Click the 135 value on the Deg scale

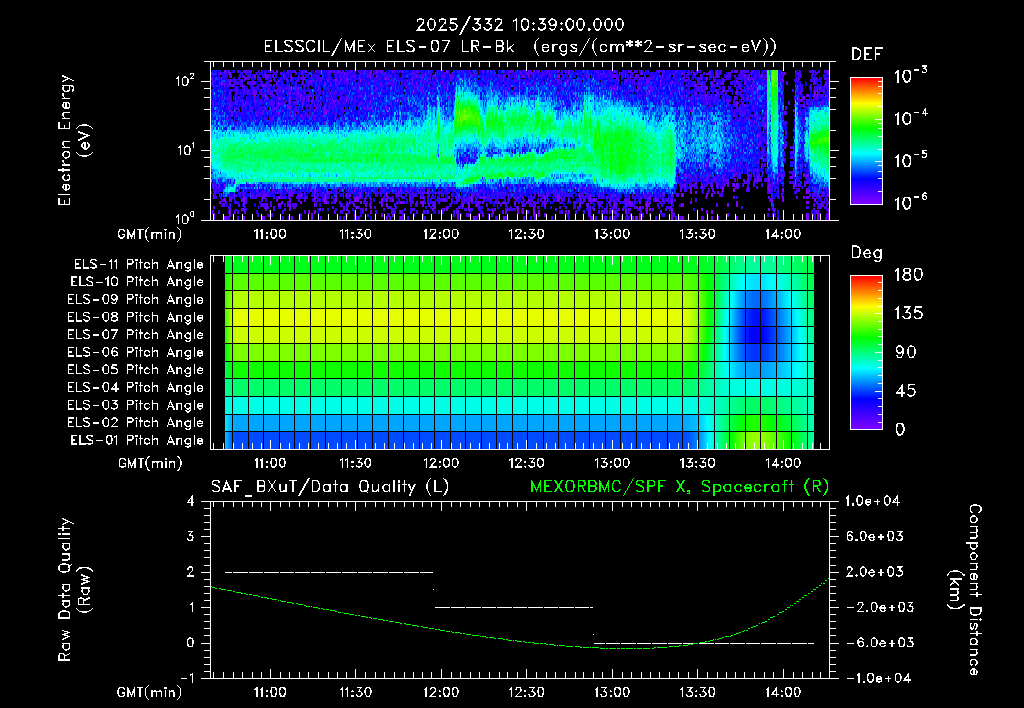point(908,314)
